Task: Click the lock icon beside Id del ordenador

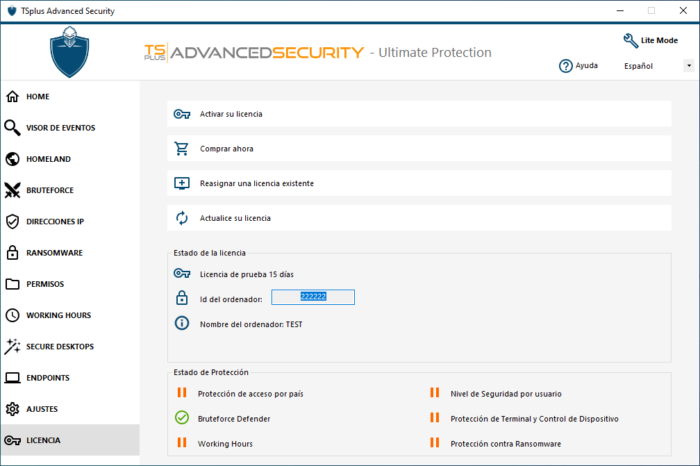Action: pyautogui.click(x=182, y=298)
